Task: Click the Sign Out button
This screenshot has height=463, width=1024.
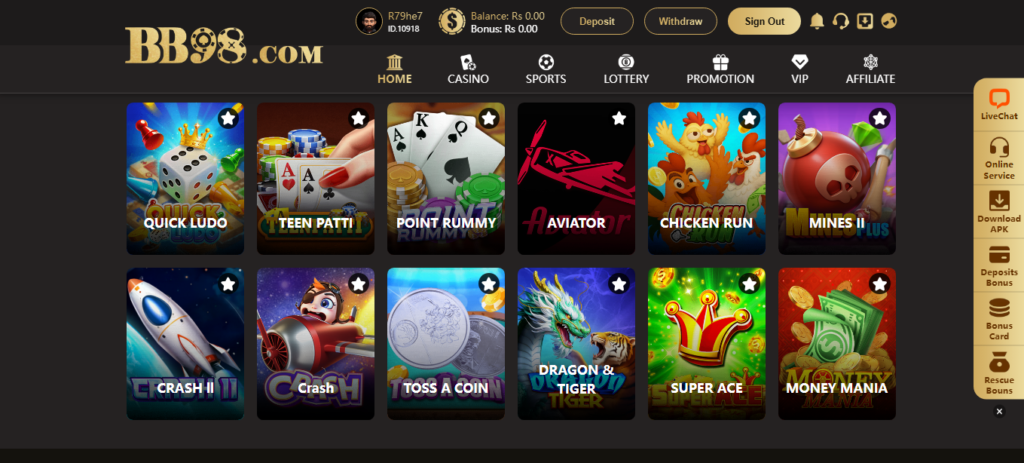Action: point(764,21)
